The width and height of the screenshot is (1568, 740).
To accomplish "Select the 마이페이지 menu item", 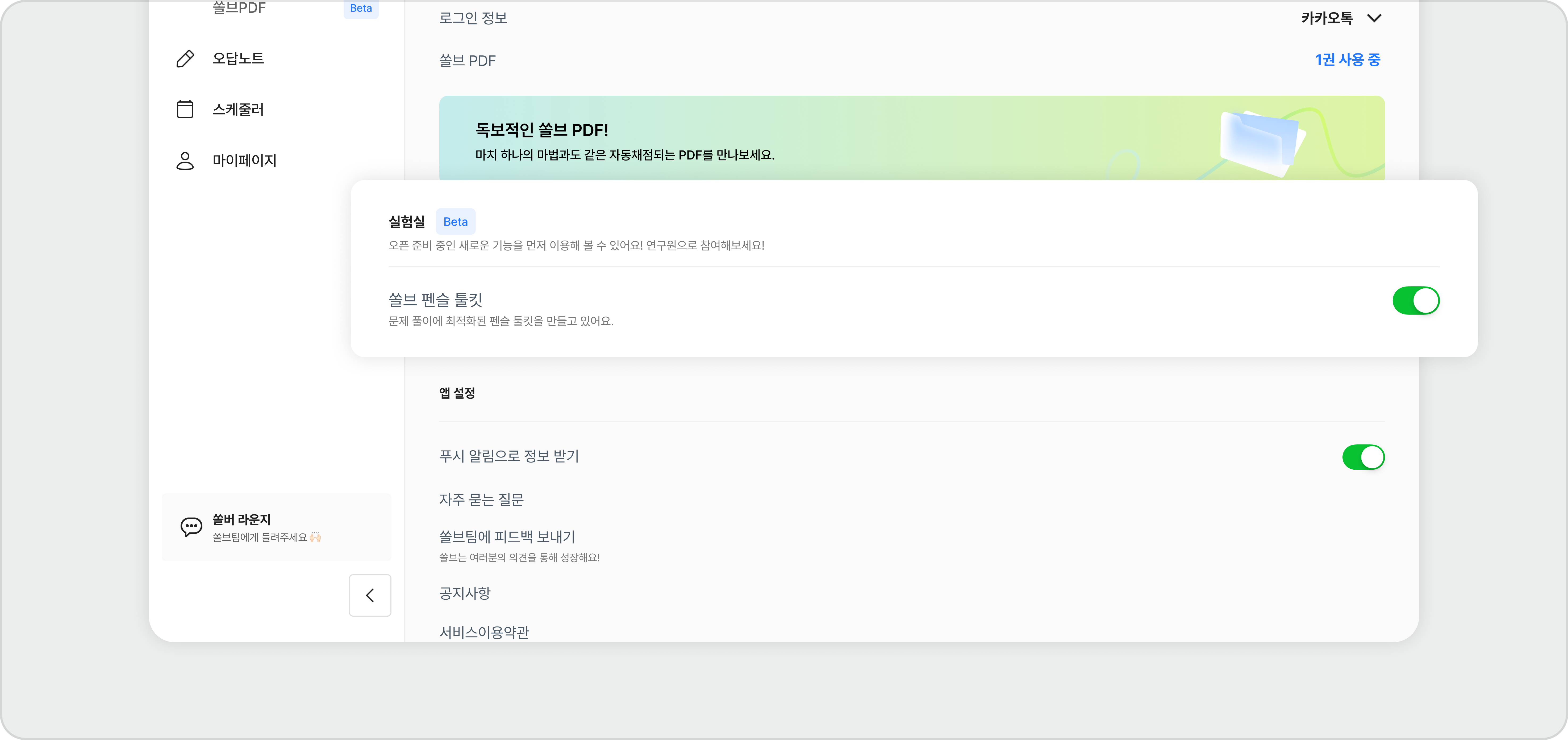I will click(244, 161).
